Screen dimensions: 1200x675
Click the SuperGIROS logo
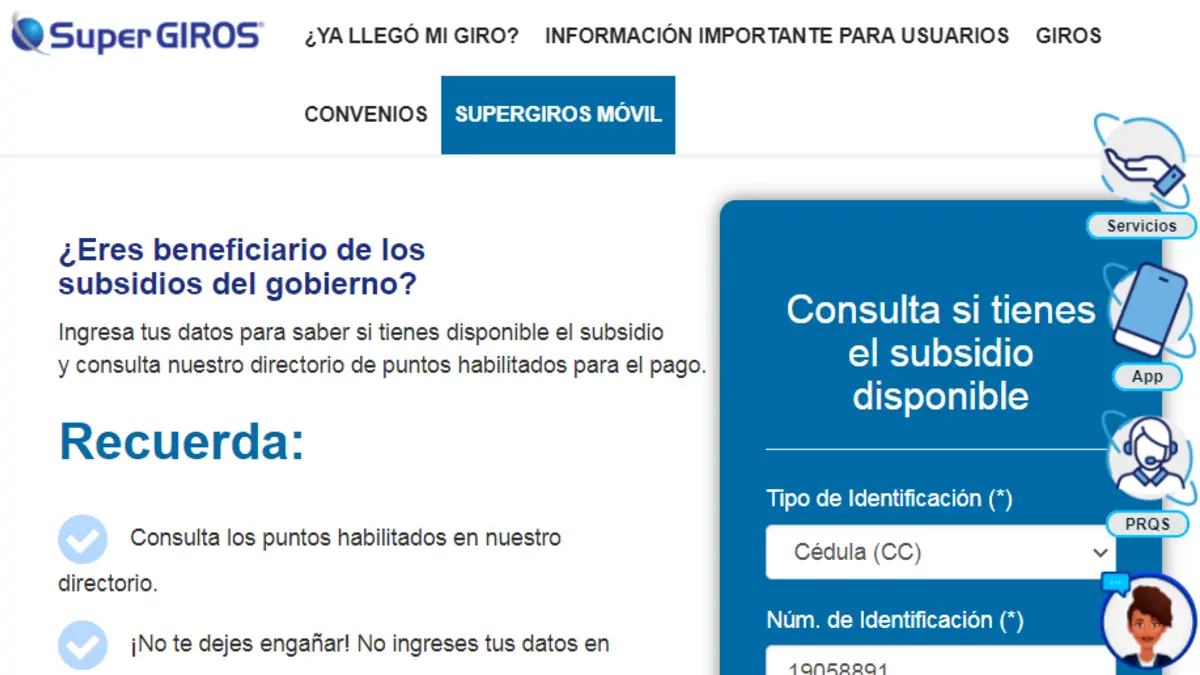pyautogui.click(x=136, y=36)
